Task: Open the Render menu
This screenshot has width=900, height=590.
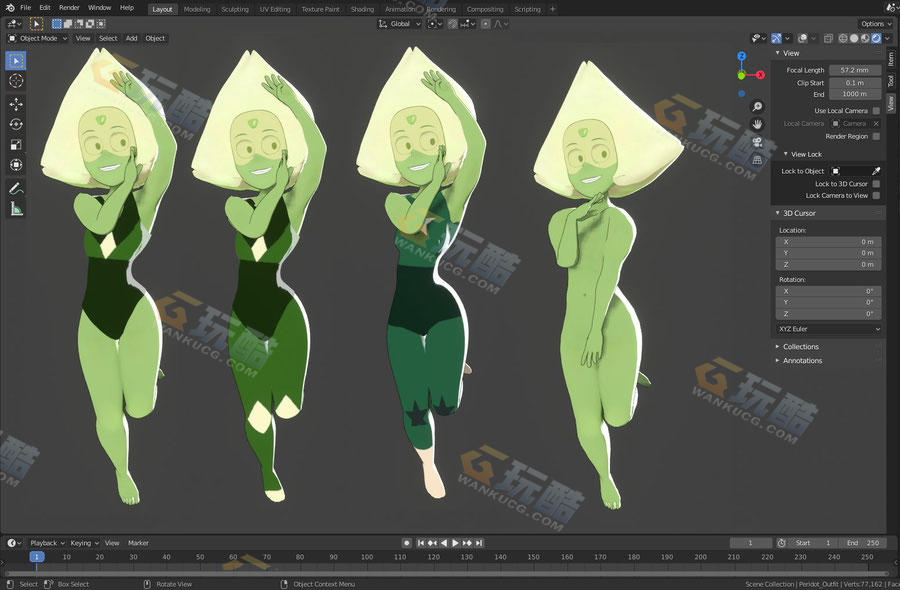Action: tap(69, 7)
